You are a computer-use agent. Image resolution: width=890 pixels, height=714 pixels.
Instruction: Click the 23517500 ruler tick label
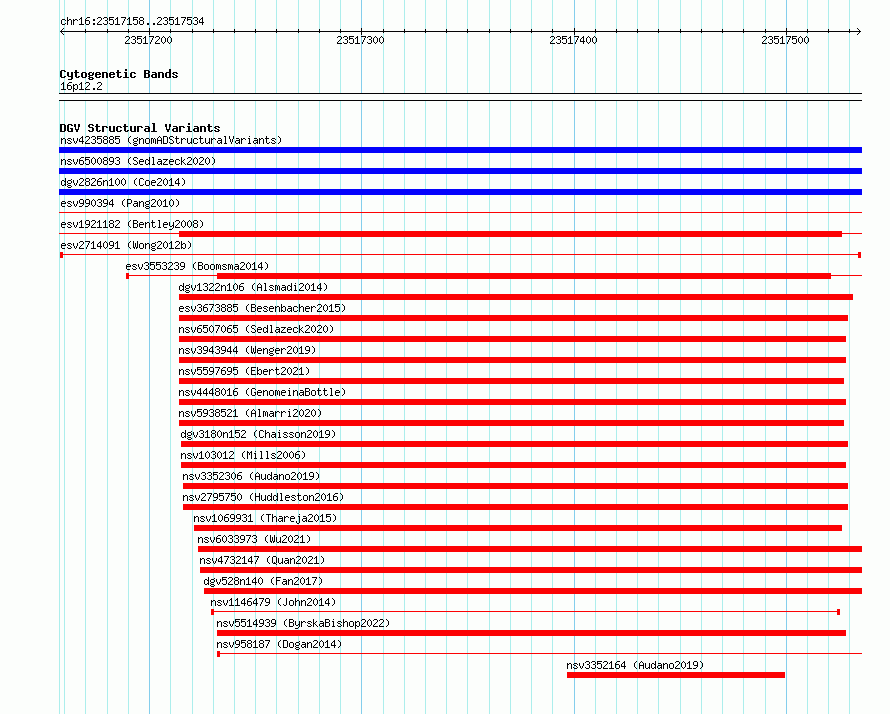(x=786, y=40)
